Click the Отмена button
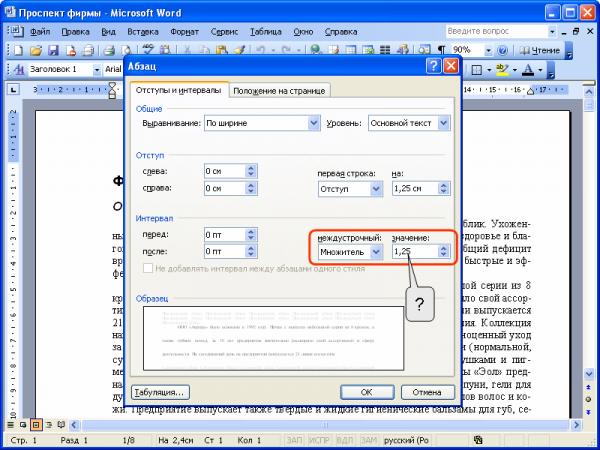The width and height of the screenshot is (600, 450). [x=427, y=392]
